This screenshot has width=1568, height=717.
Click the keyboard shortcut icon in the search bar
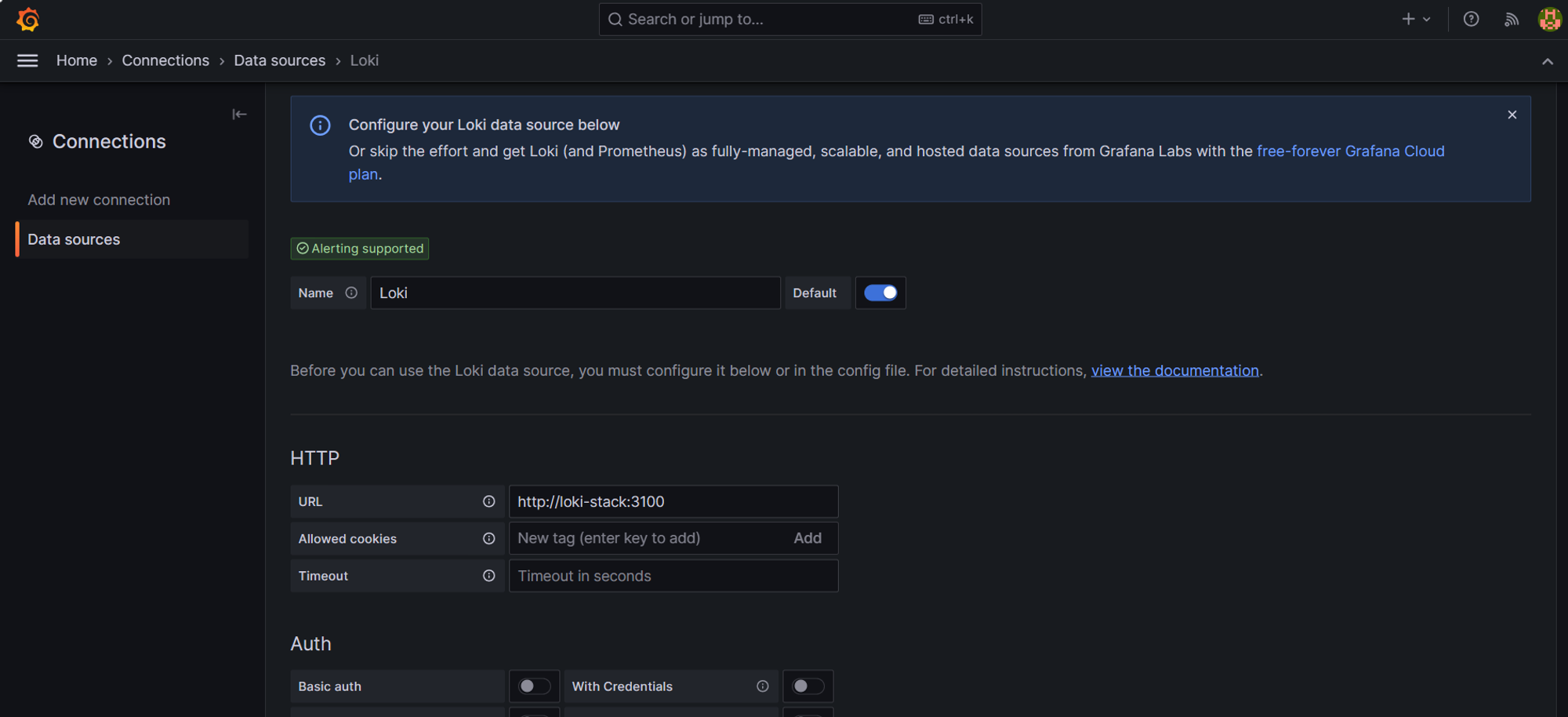(x=926, y=20)
